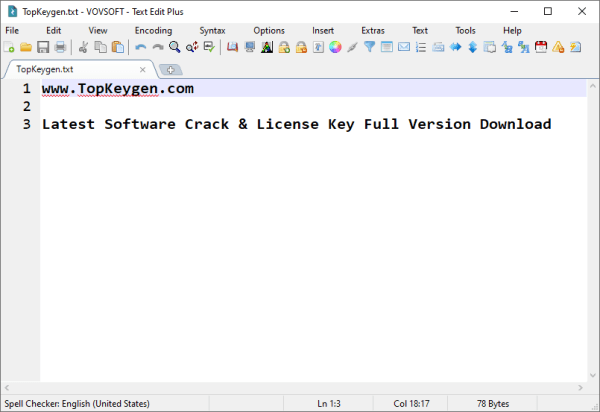Click the horizontal double-arrow icon

[x=455, y=47]
